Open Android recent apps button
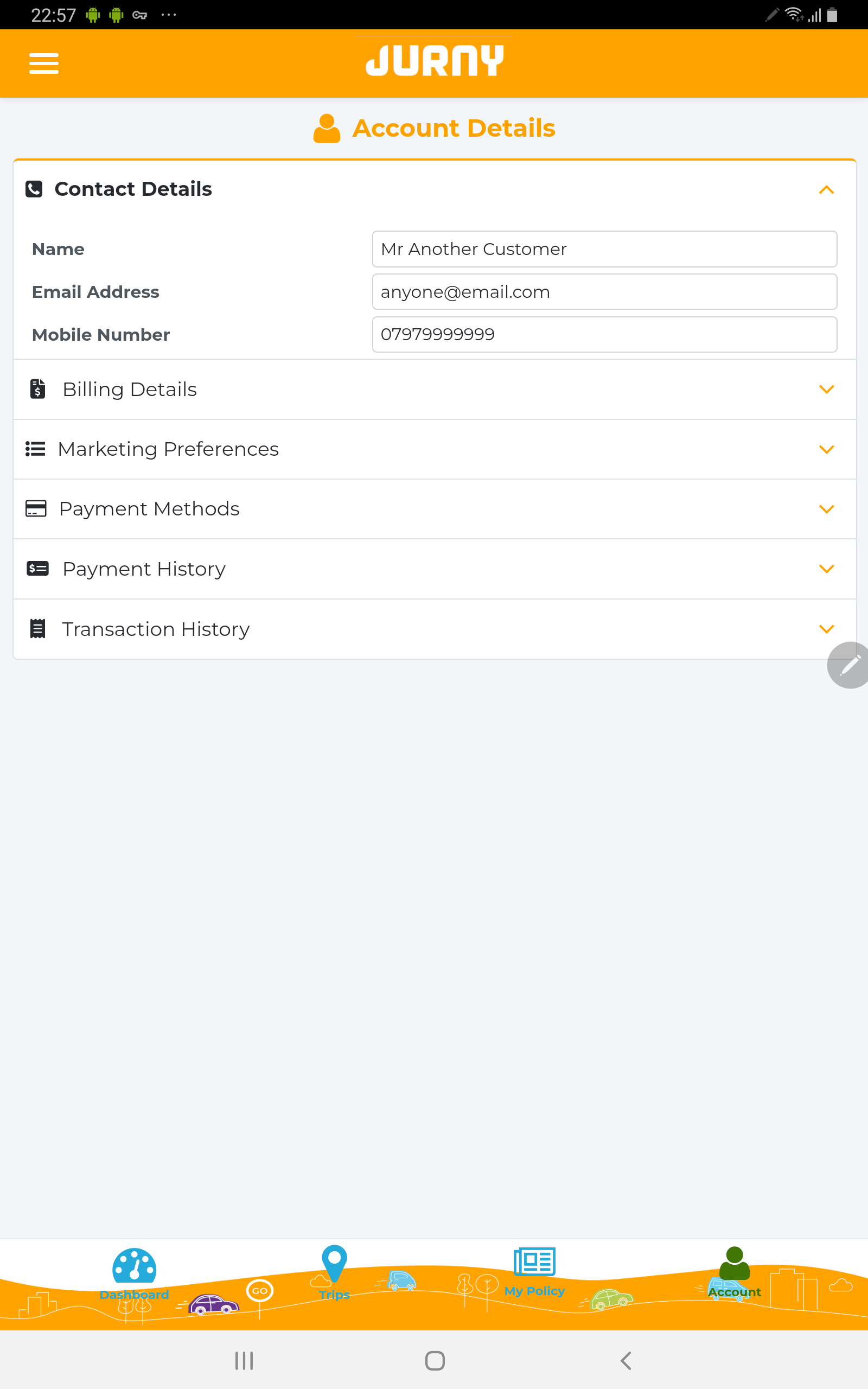Image resolution: width=868 pixels, height=1389 pixels. point(244,1360)
